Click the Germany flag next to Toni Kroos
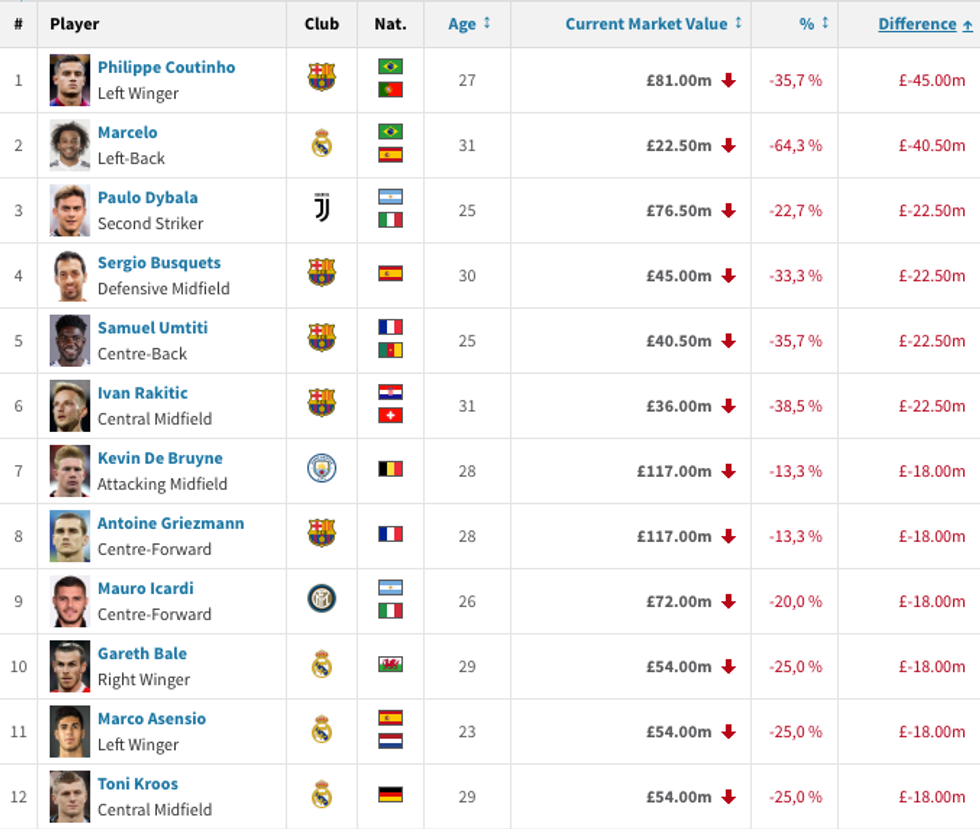The image size is (980, 829). point(390,795)
